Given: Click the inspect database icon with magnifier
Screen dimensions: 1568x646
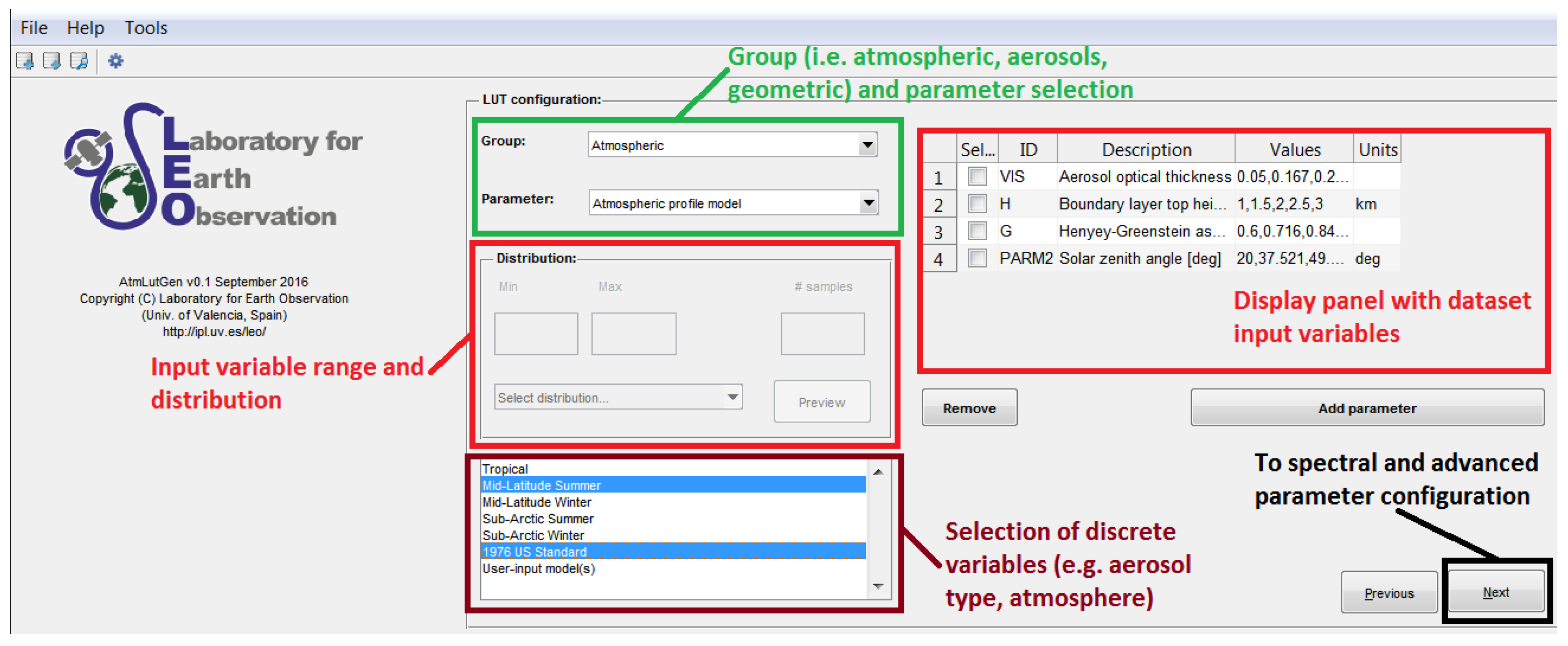Looking at the screenshot, I should click(79, 61).
